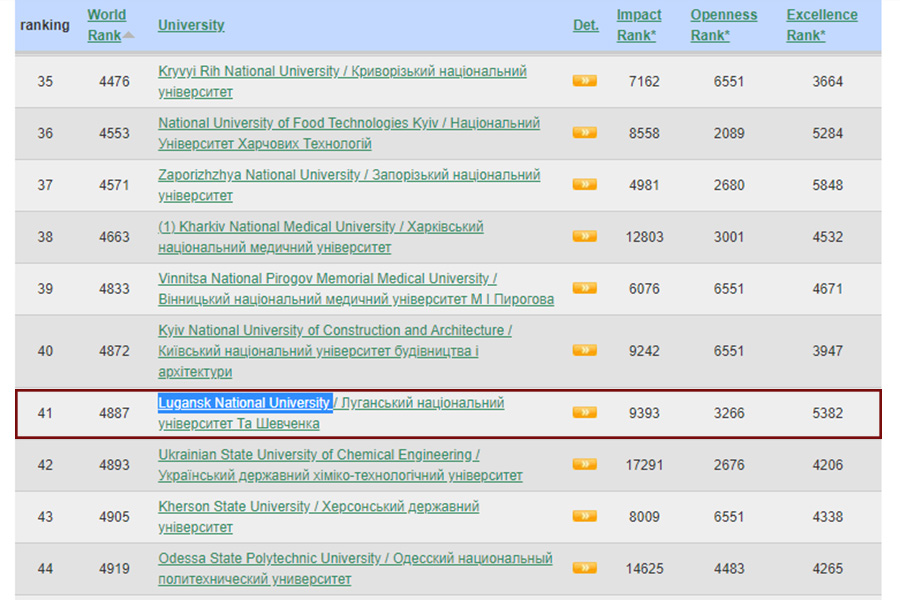Open Zaporizhzhya National University link
Screen dimensions: 900x600
[349, 185]
